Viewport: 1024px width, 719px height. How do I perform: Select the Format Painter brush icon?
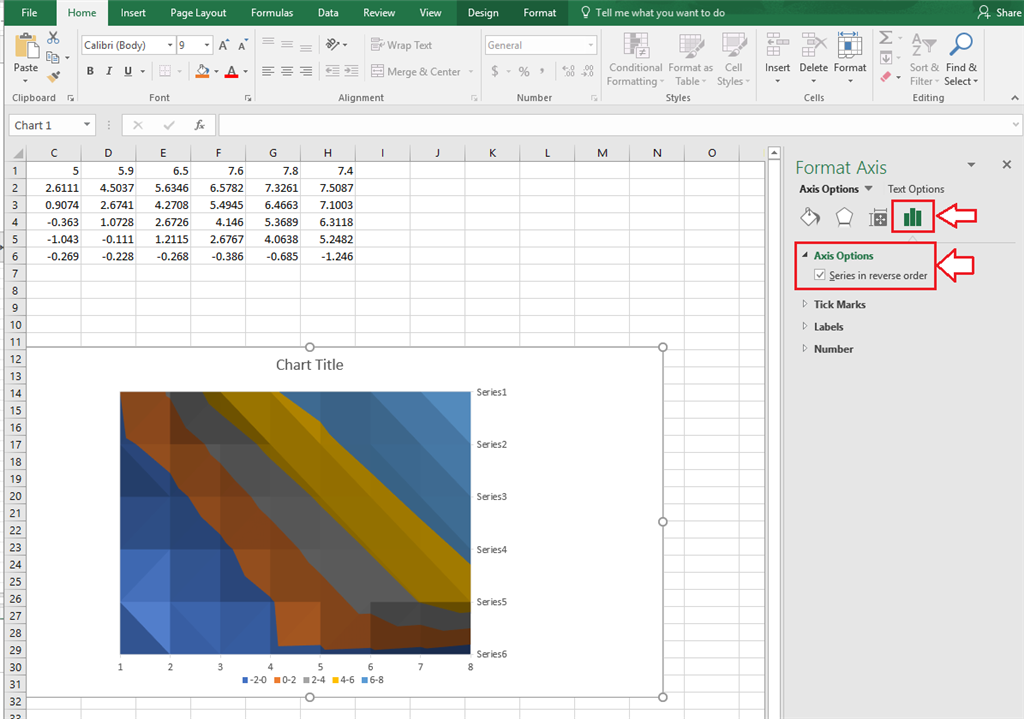54,76
